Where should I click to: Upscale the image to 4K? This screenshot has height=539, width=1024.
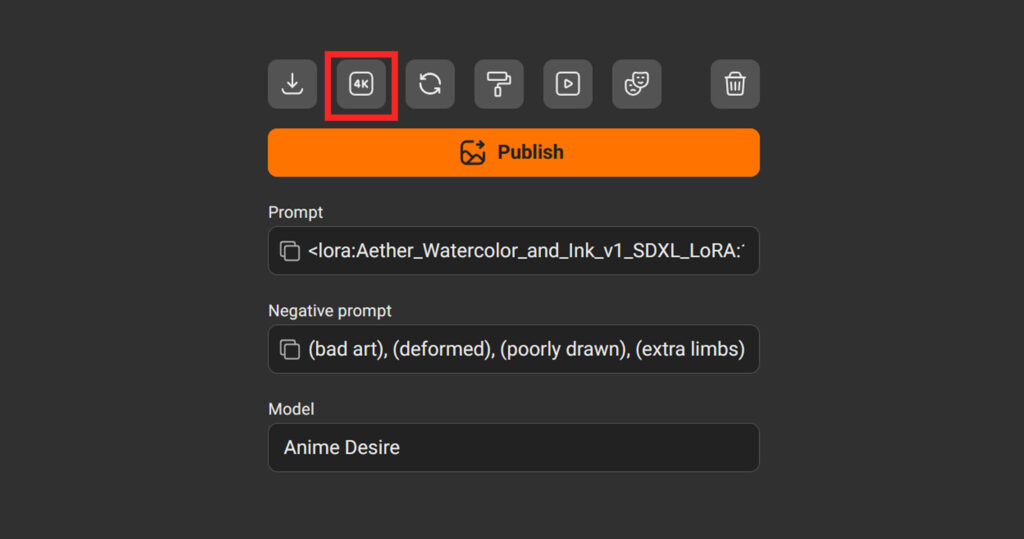click(361, 84)
